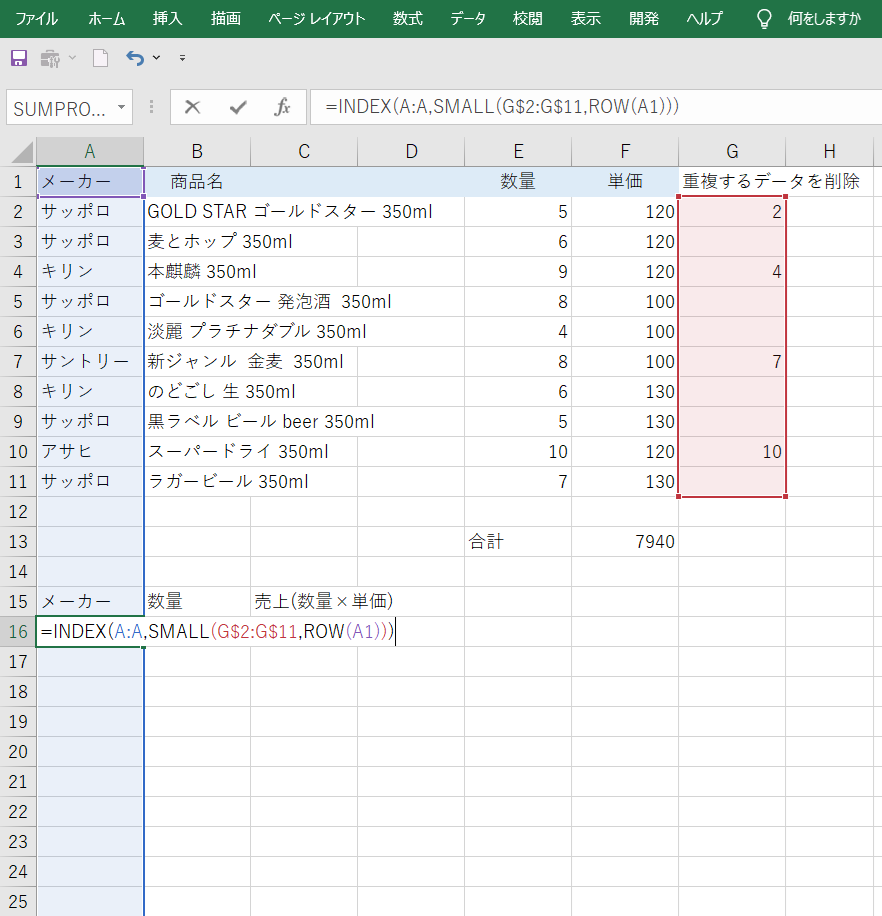
Task: Create a new document via Quick Access Toolbar icon
Action: (x=100, y=58)
